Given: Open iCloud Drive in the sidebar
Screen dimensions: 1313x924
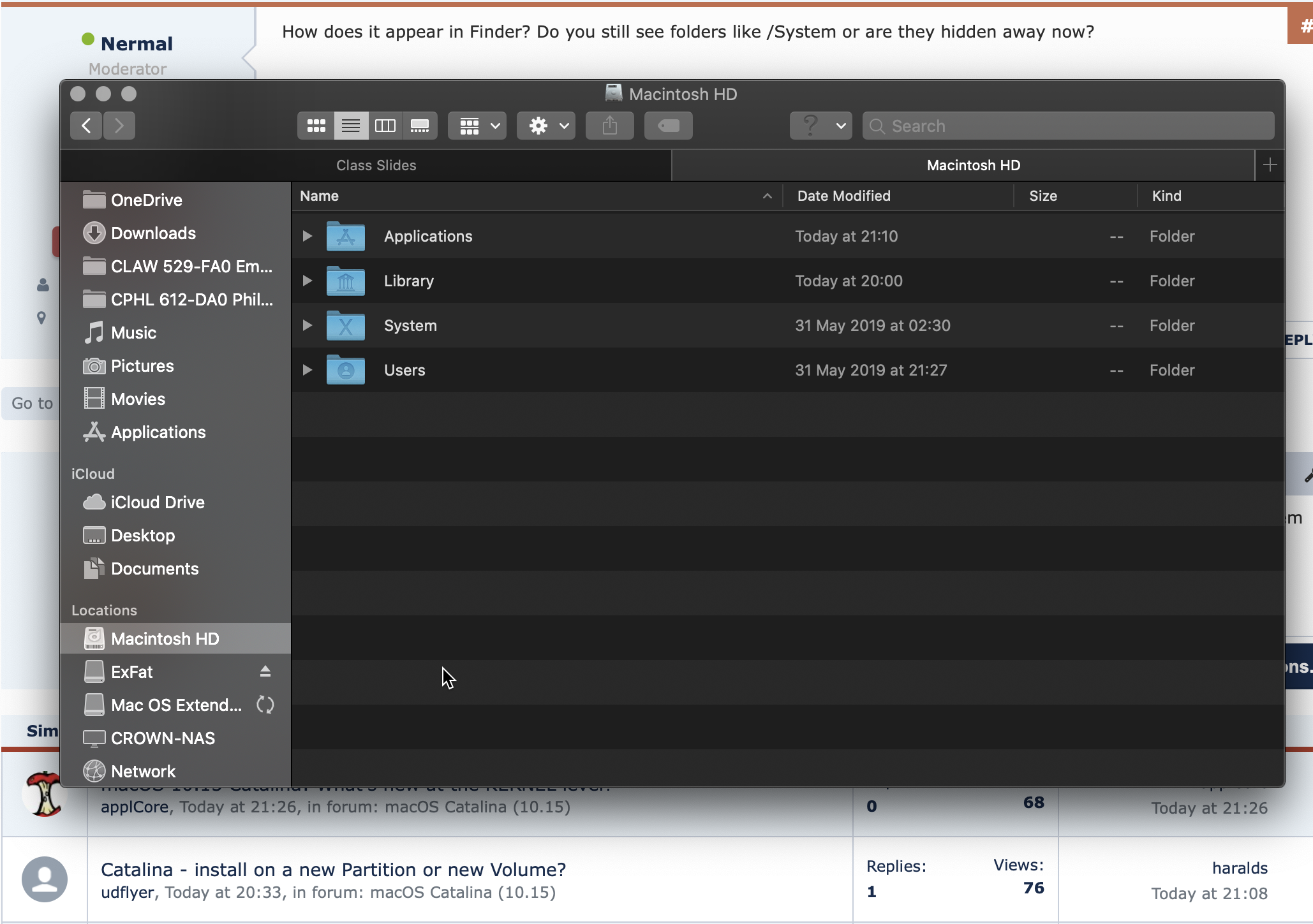Looking at the screenshot, I should (175, 502).
